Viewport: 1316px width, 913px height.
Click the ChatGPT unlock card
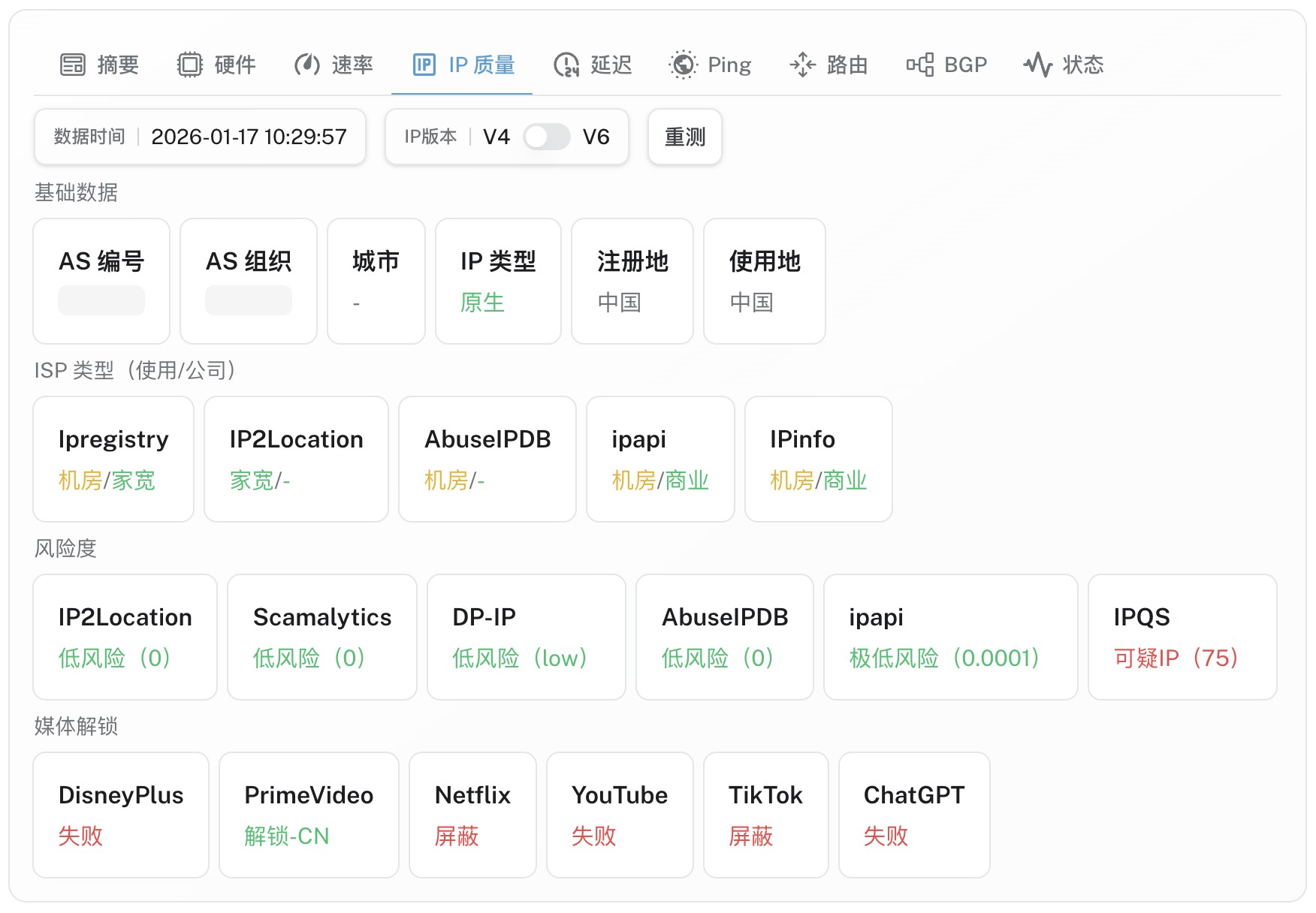pyautogui.click(x=913, y=815)
